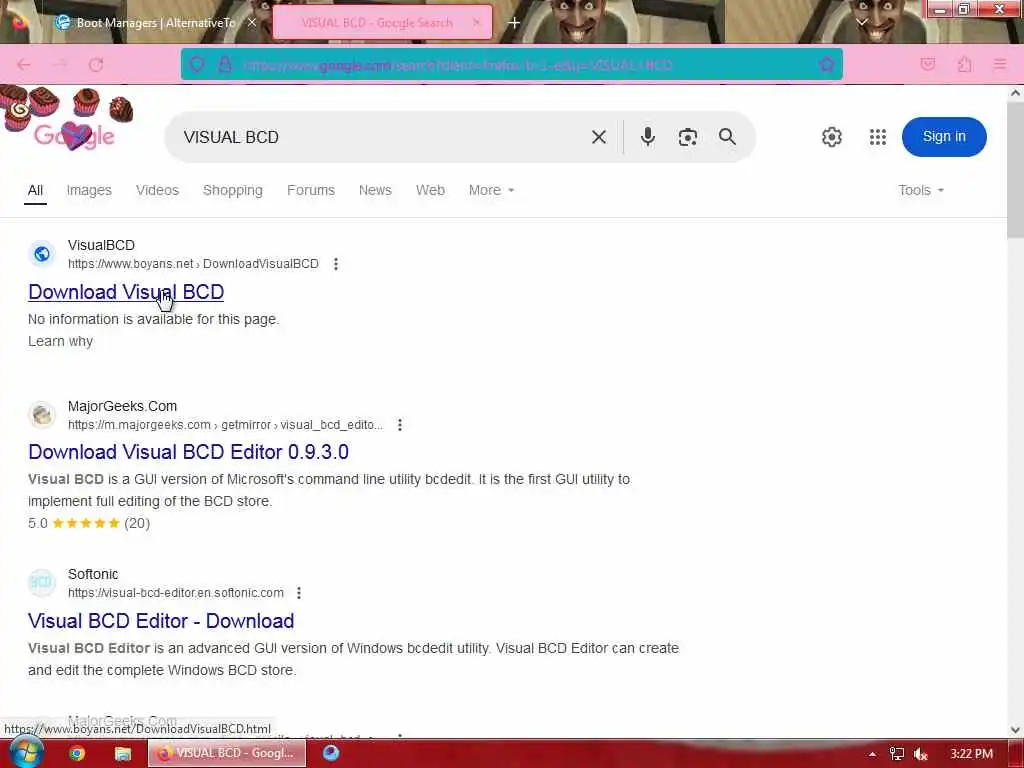Image resolution: width=1024 pixels, height=768 pixels.
Task: Expand the More search filters
Action: pos(491,190)
